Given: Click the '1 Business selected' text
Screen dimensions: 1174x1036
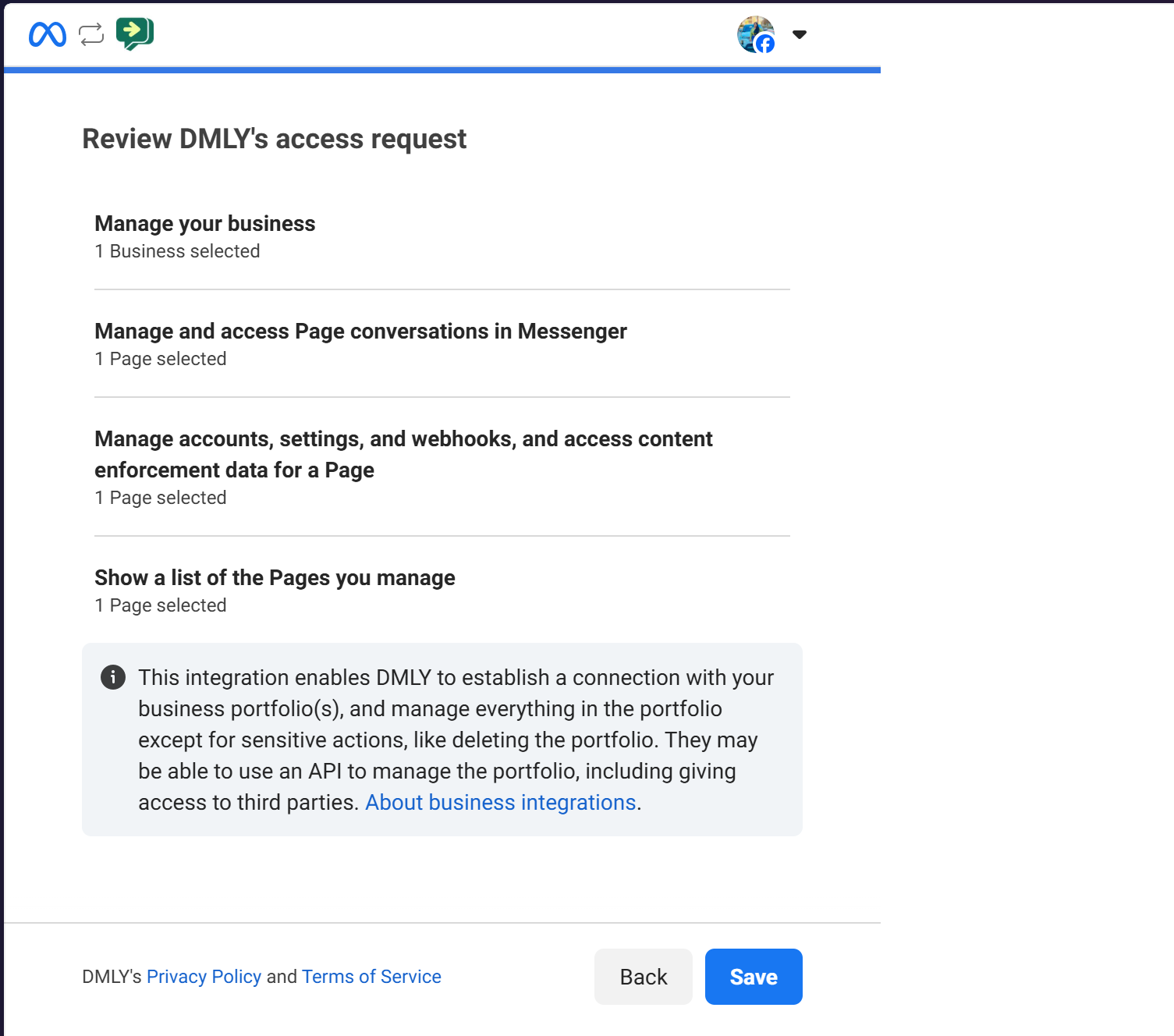Looking at the screenshot, I should point(177,251).
